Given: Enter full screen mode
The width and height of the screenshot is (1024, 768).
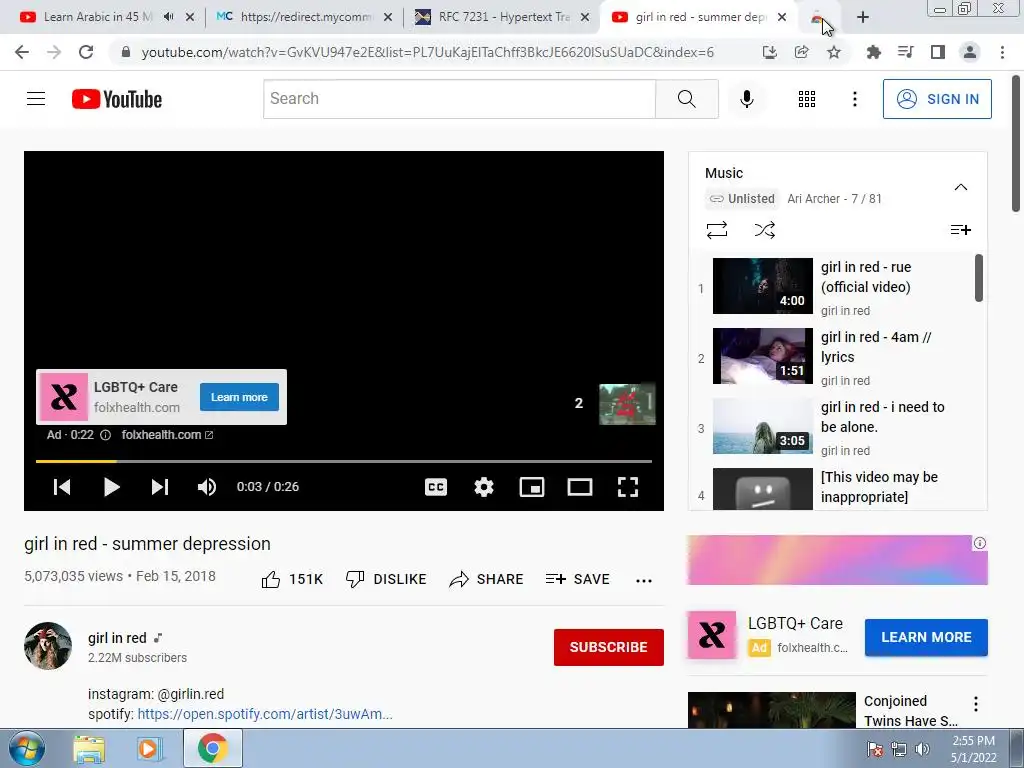Looking at the screenshot, I should (628, 487).
